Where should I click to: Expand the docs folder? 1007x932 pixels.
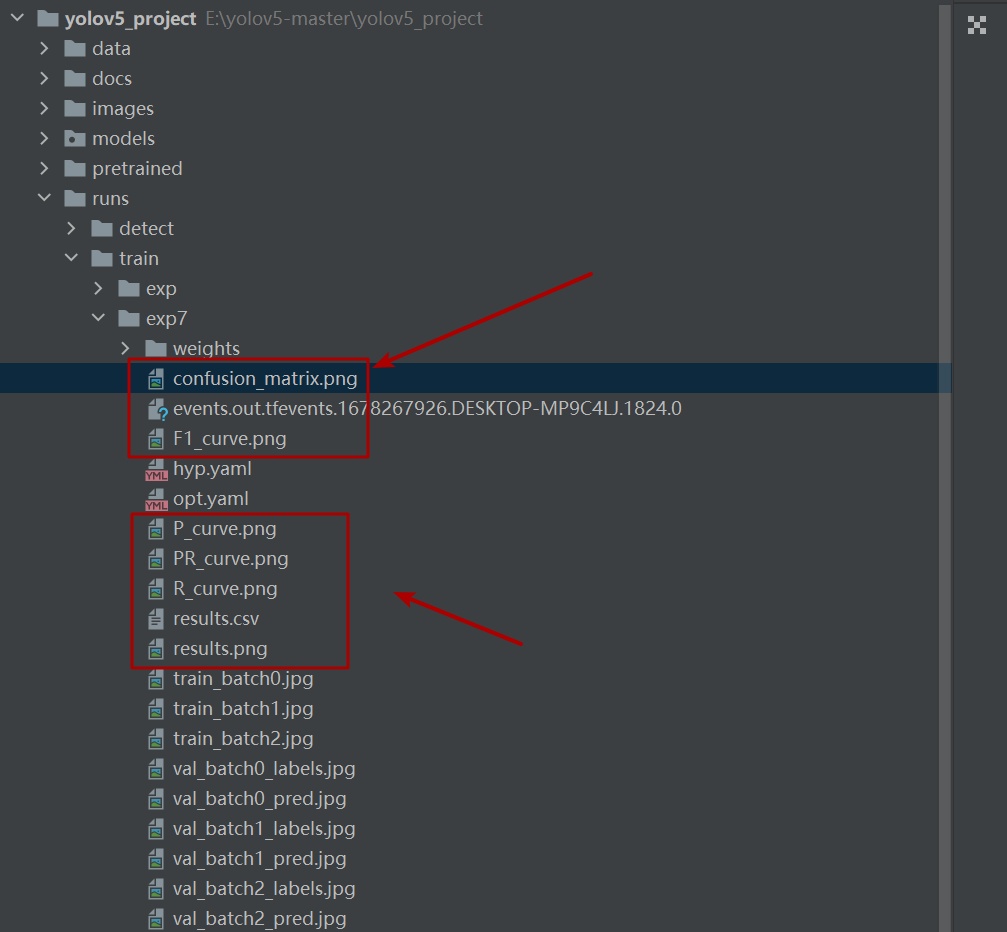click(44, 78)
